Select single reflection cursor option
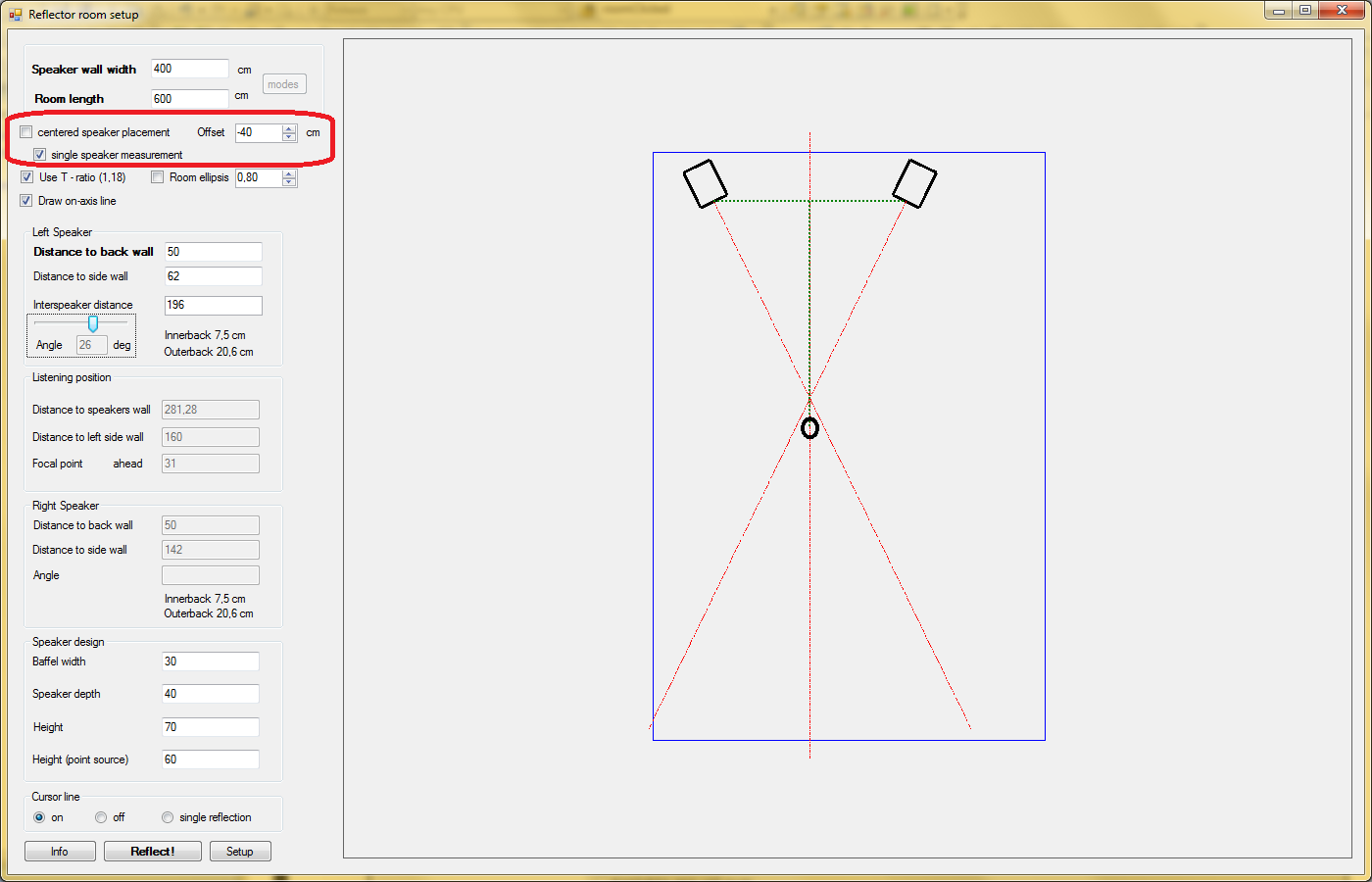Screen dimensions: 1372x882 click(x=168, y=817)
